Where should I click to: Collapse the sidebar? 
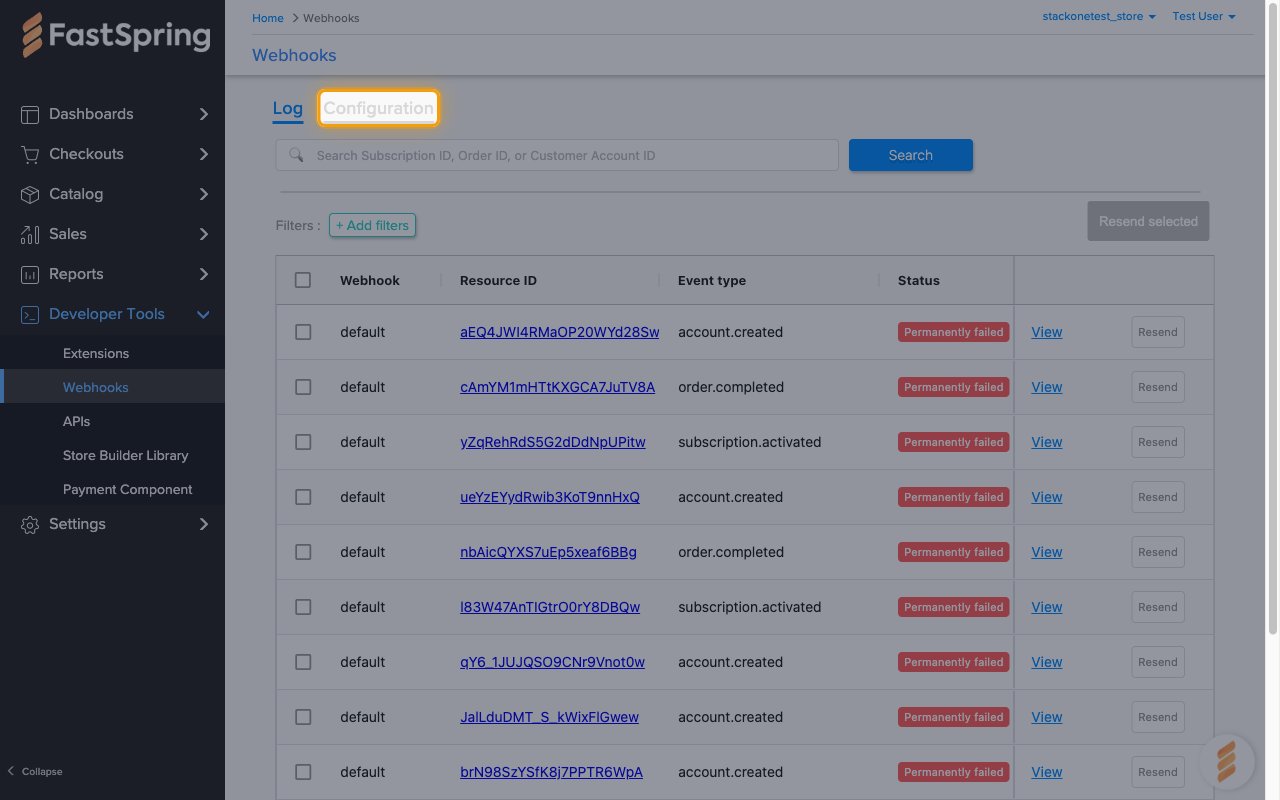click(35, 771)
